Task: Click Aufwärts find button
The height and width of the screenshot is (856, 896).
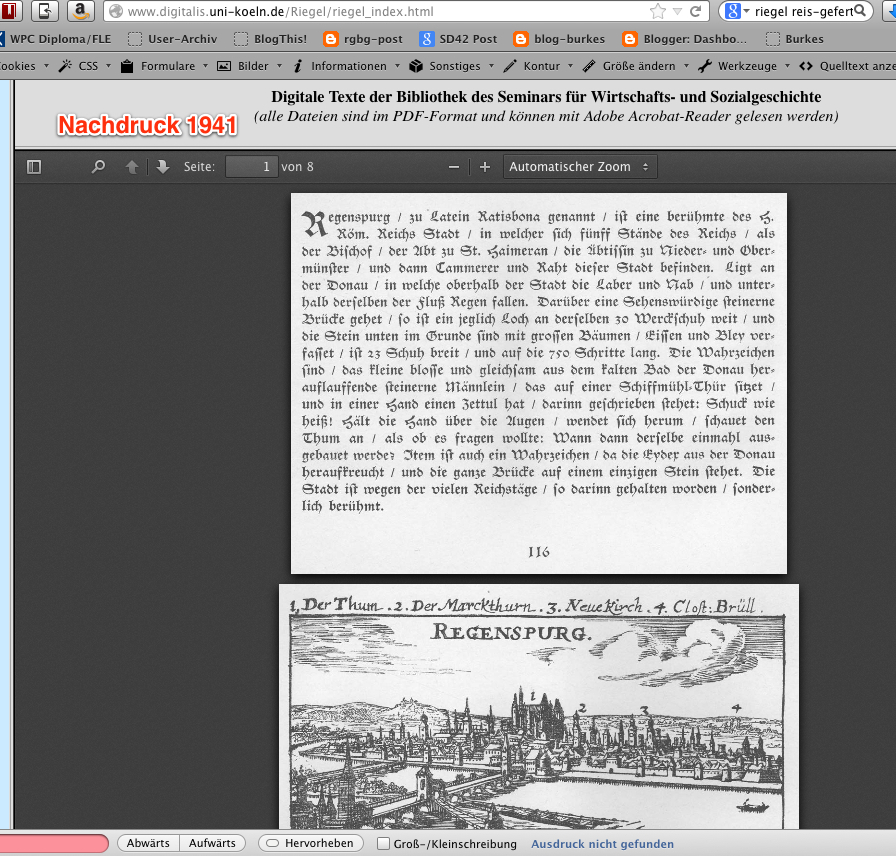Action: (212, 843)
